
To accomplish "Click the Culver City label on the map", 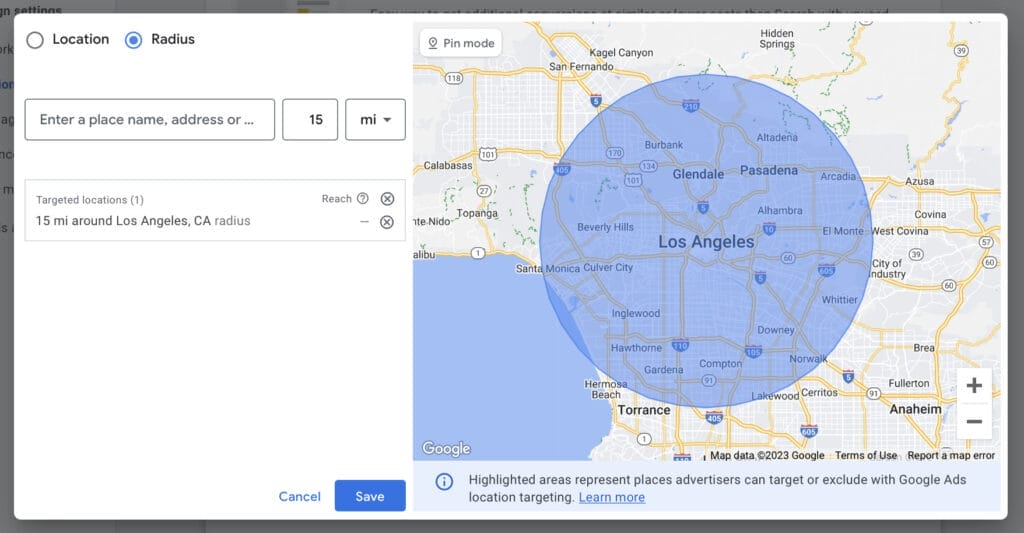I will point(608,267).
